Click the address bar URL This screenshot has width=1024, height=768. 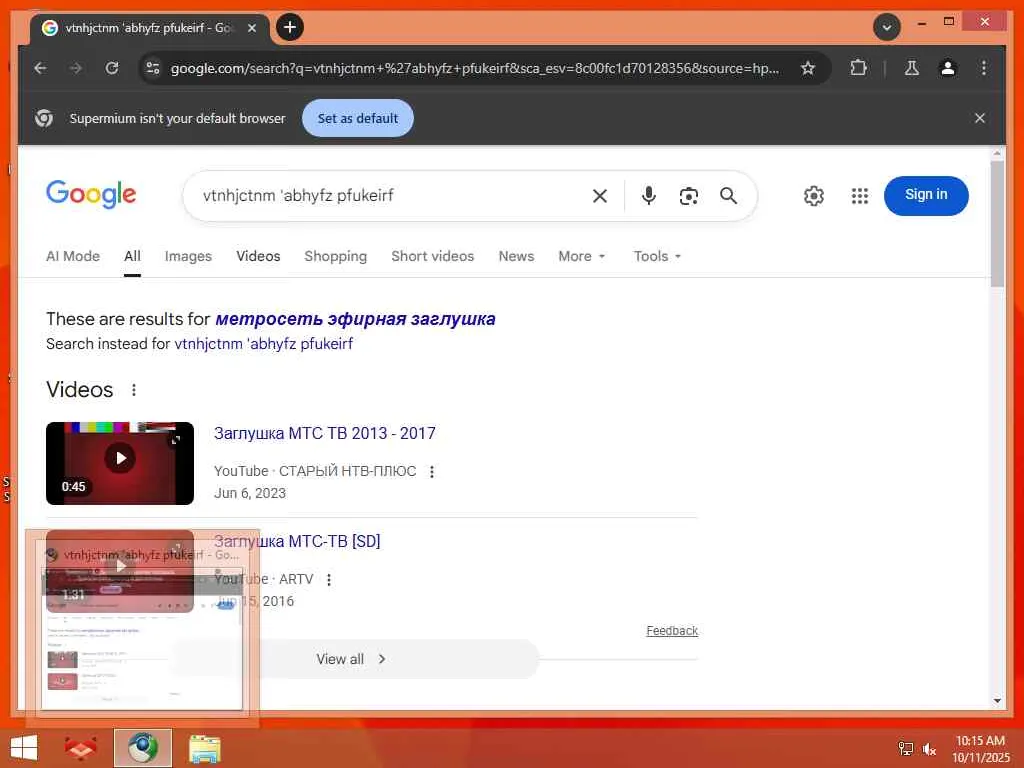[475, 68]
